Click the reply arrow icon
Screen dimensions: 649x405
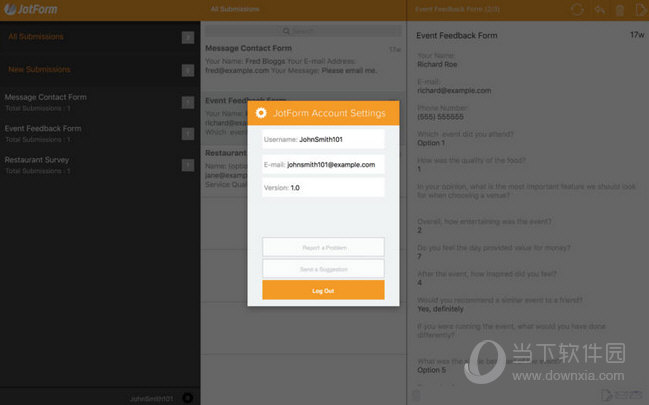(x=599, y=10)
